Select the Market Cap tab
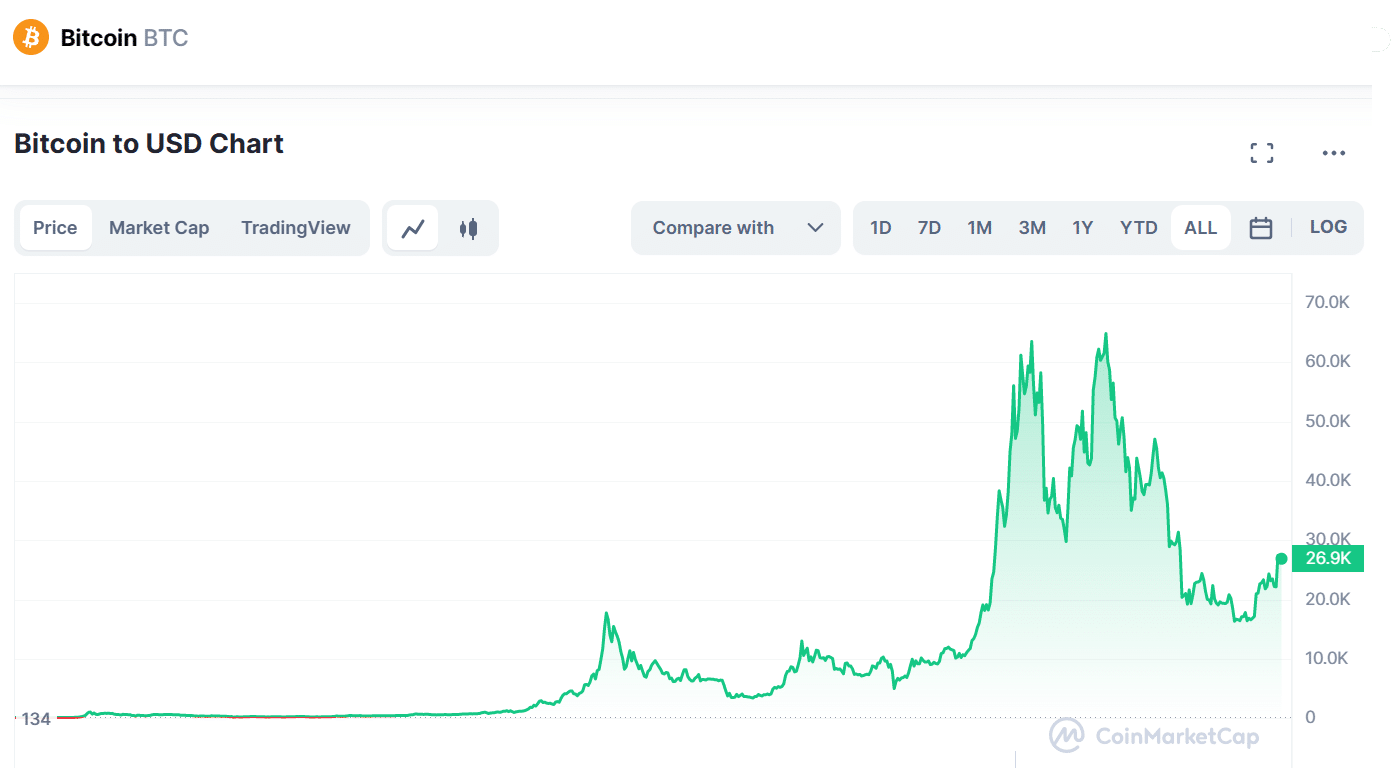This screenshot has height=768, width=1391. pos(159,228)
